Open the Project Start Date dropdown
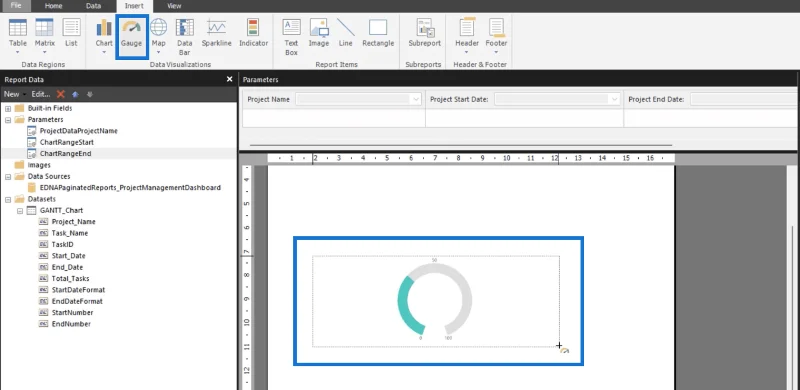Viewport: 800px width, 390px height. click(614, 100)
